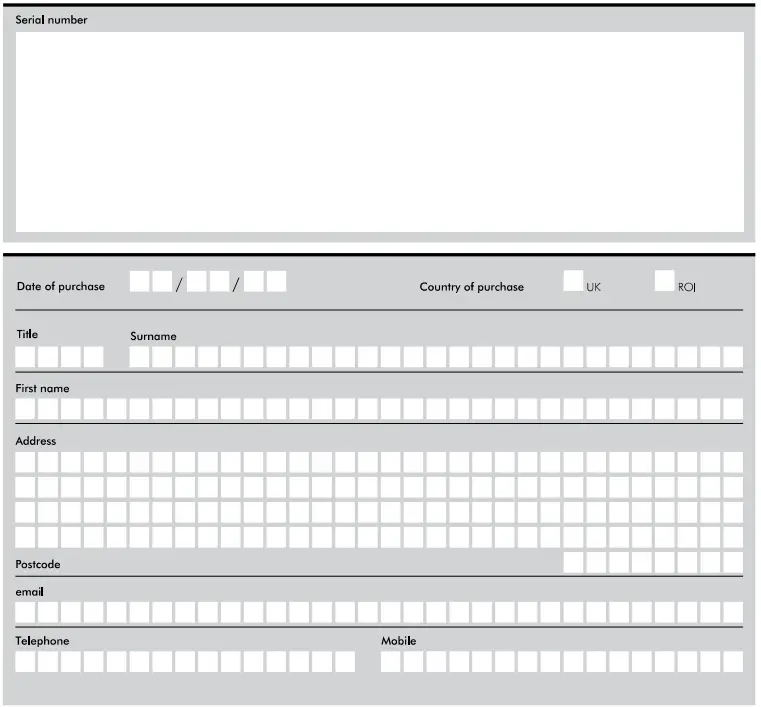Click the Telephone label
The height and width of the screenshot is (707, 761).
[42, 641]
